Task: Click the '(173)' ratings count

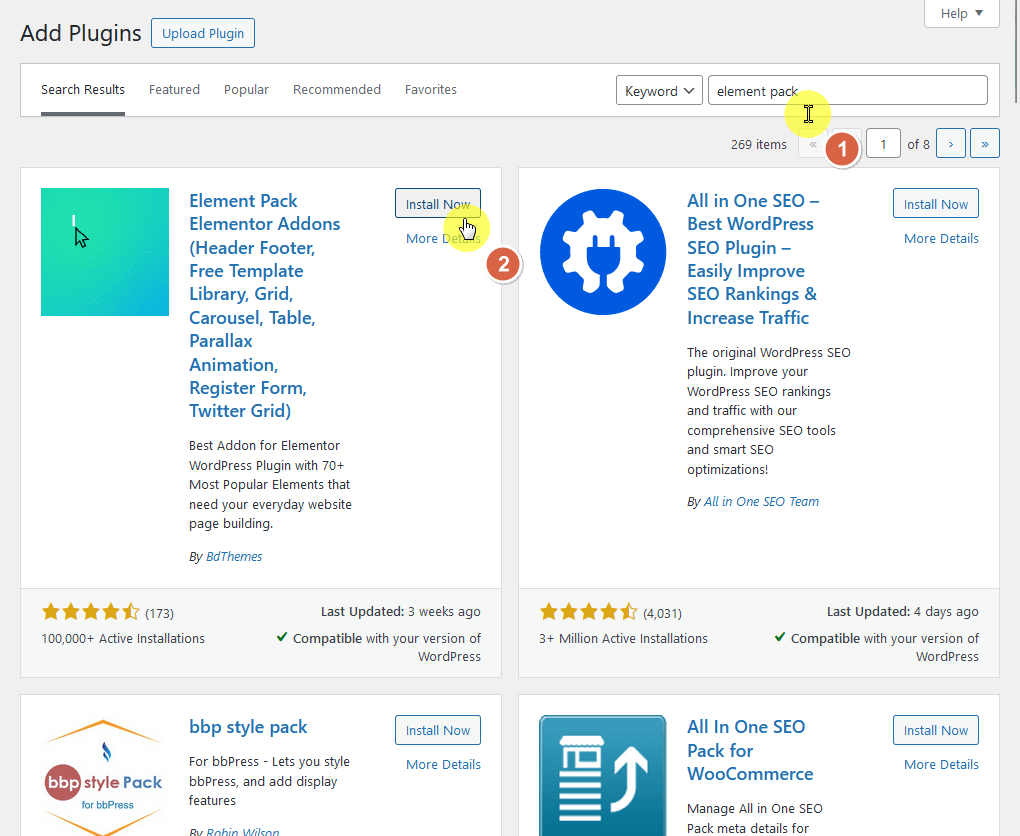Action: pyautogui.click(x=159, y=613)
